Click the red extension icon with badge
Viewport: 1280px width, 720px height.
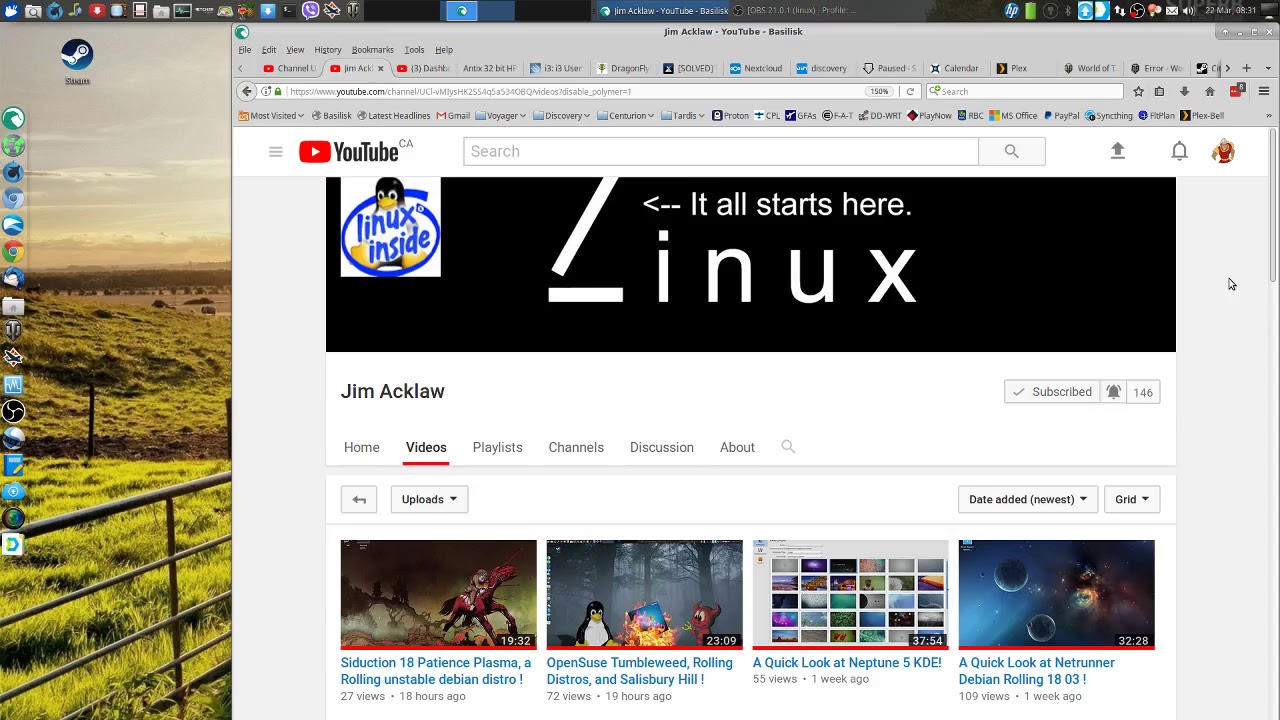(x=1236, y=91)
